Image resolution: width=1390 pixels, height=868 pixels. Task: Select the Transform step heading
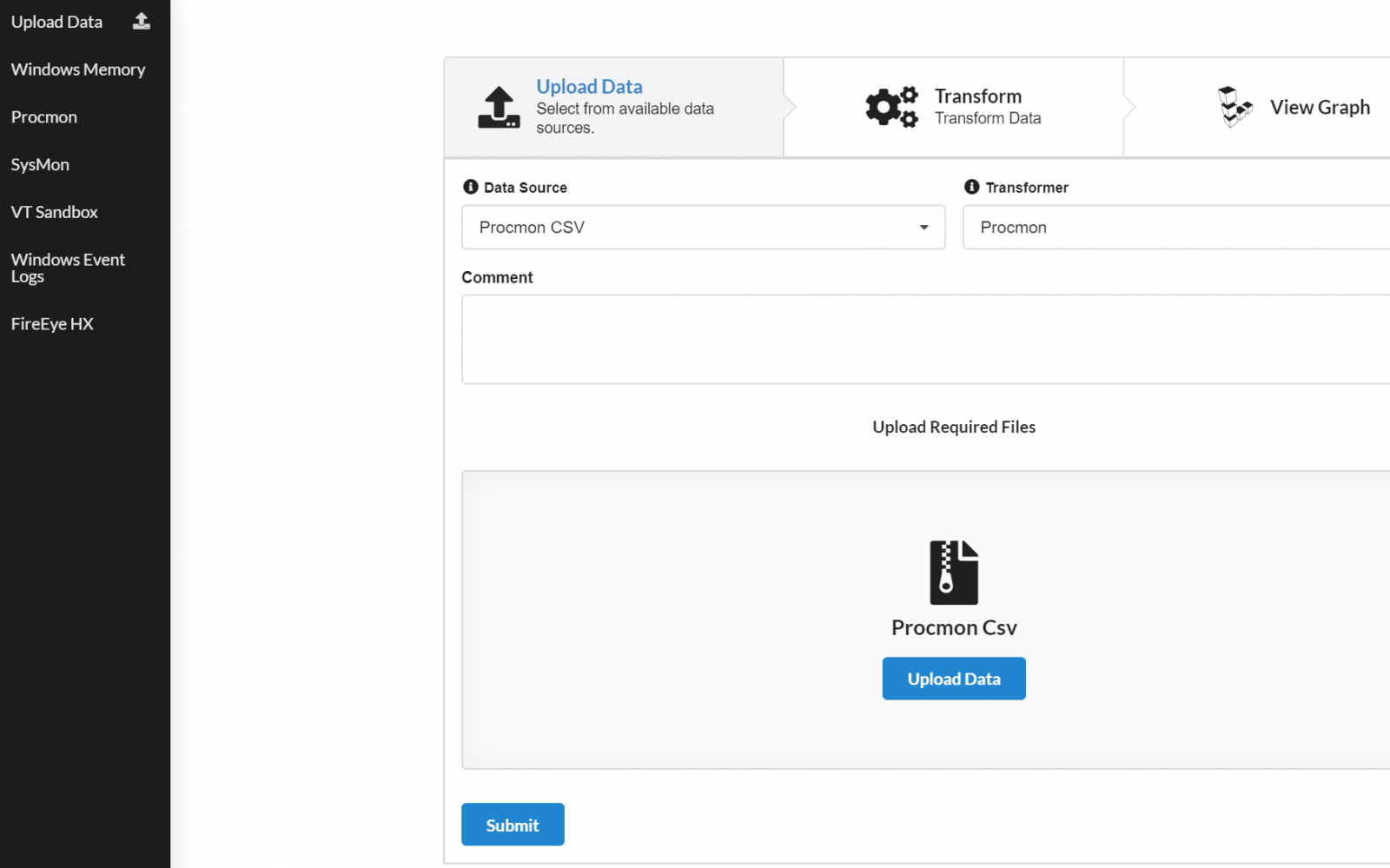click(x=977, y=96)
